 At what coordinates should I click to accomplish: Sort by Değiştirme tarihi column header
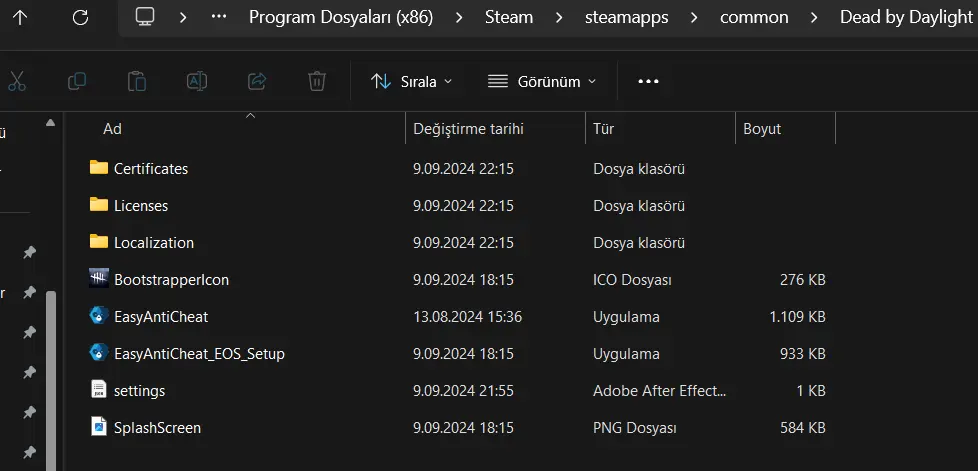(468, 129)
